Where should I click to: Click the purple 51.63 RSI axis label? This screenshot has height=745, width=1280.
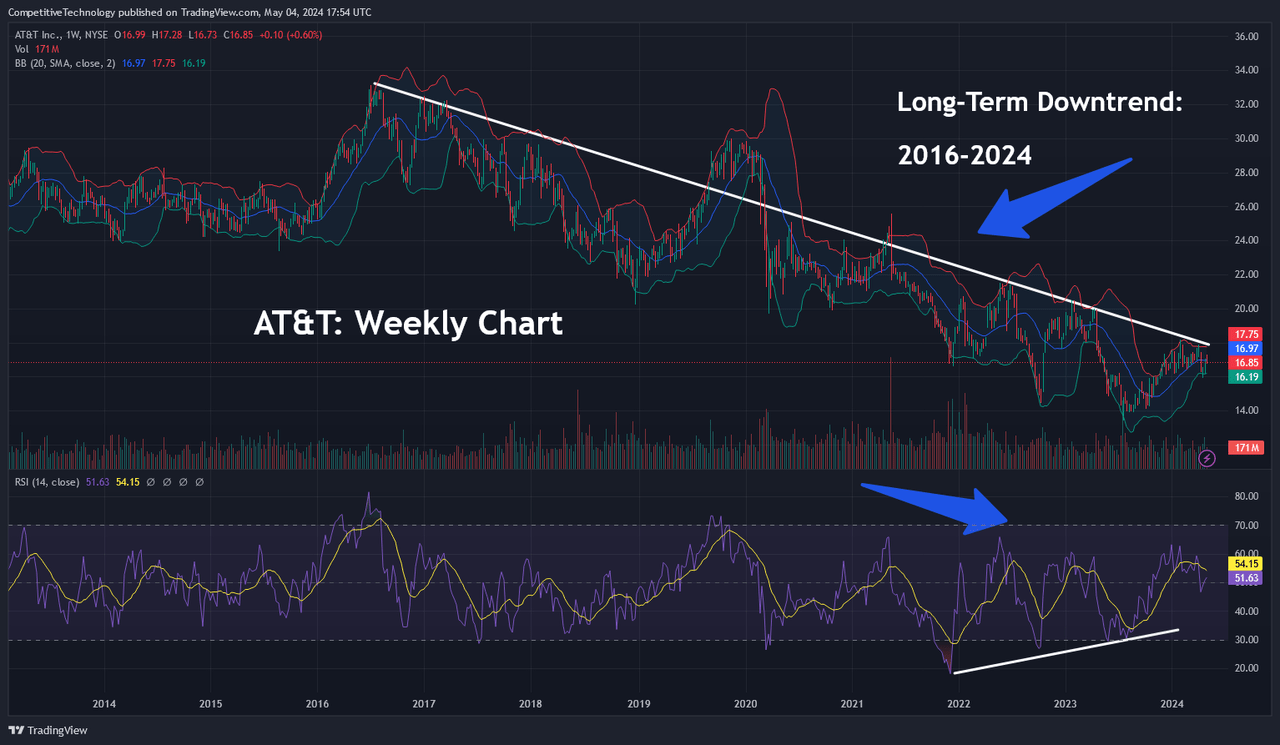coord(1244,577)
